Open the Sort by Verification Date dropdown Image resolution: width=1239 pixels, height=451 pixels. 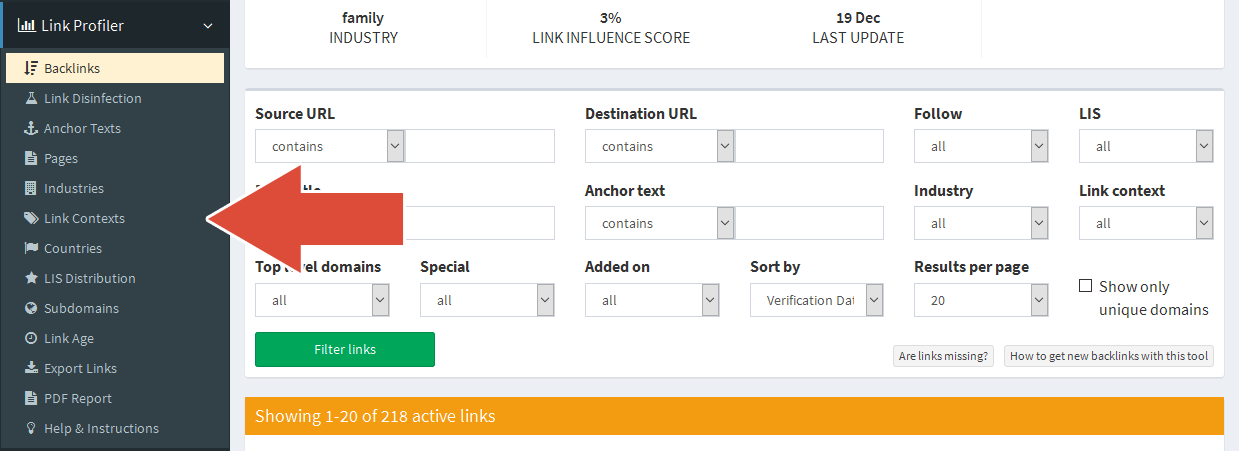pyautogui.click(x=817, y=300)
